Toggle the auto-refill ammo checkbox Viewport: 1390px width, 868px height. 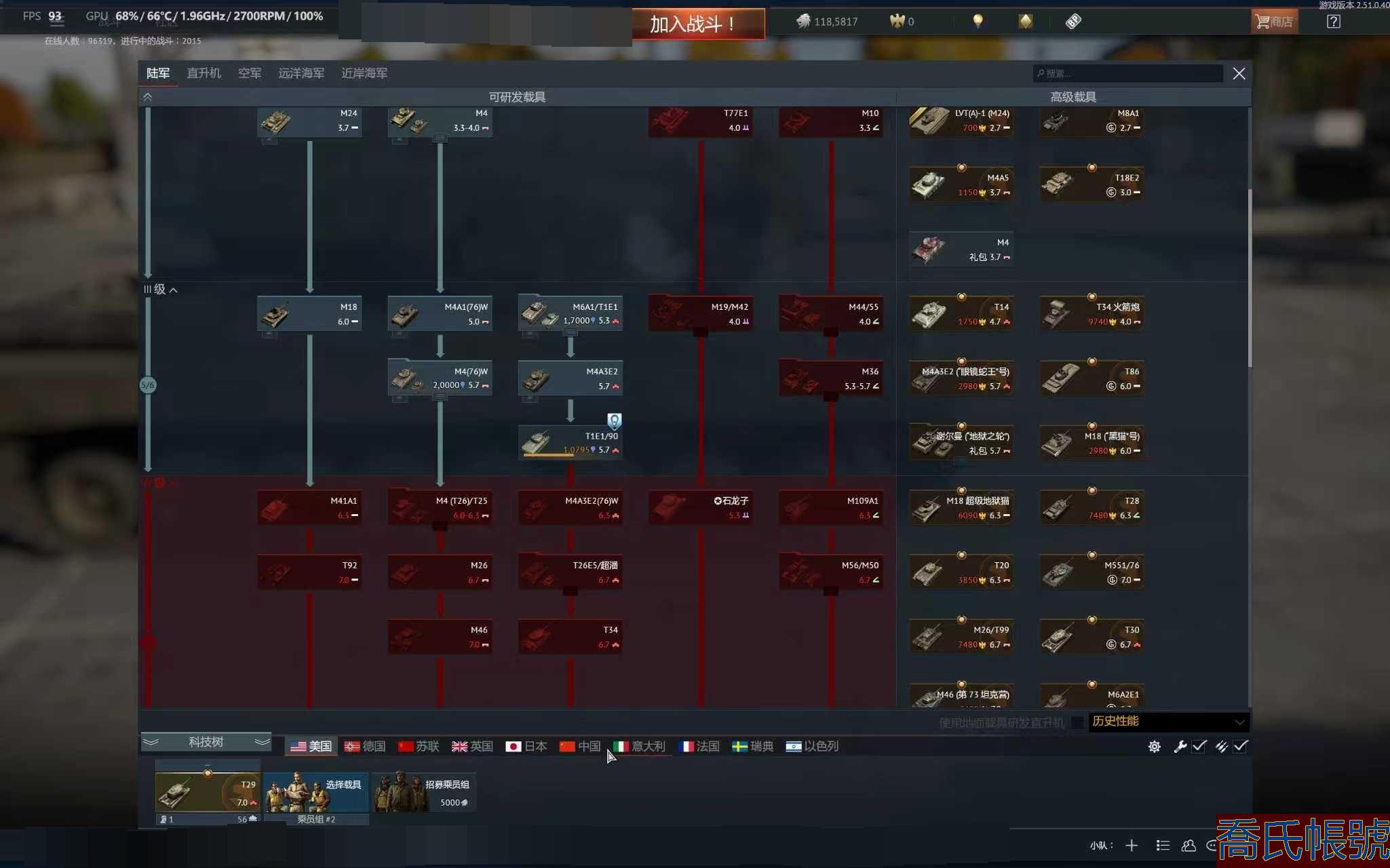point(1240,746)
